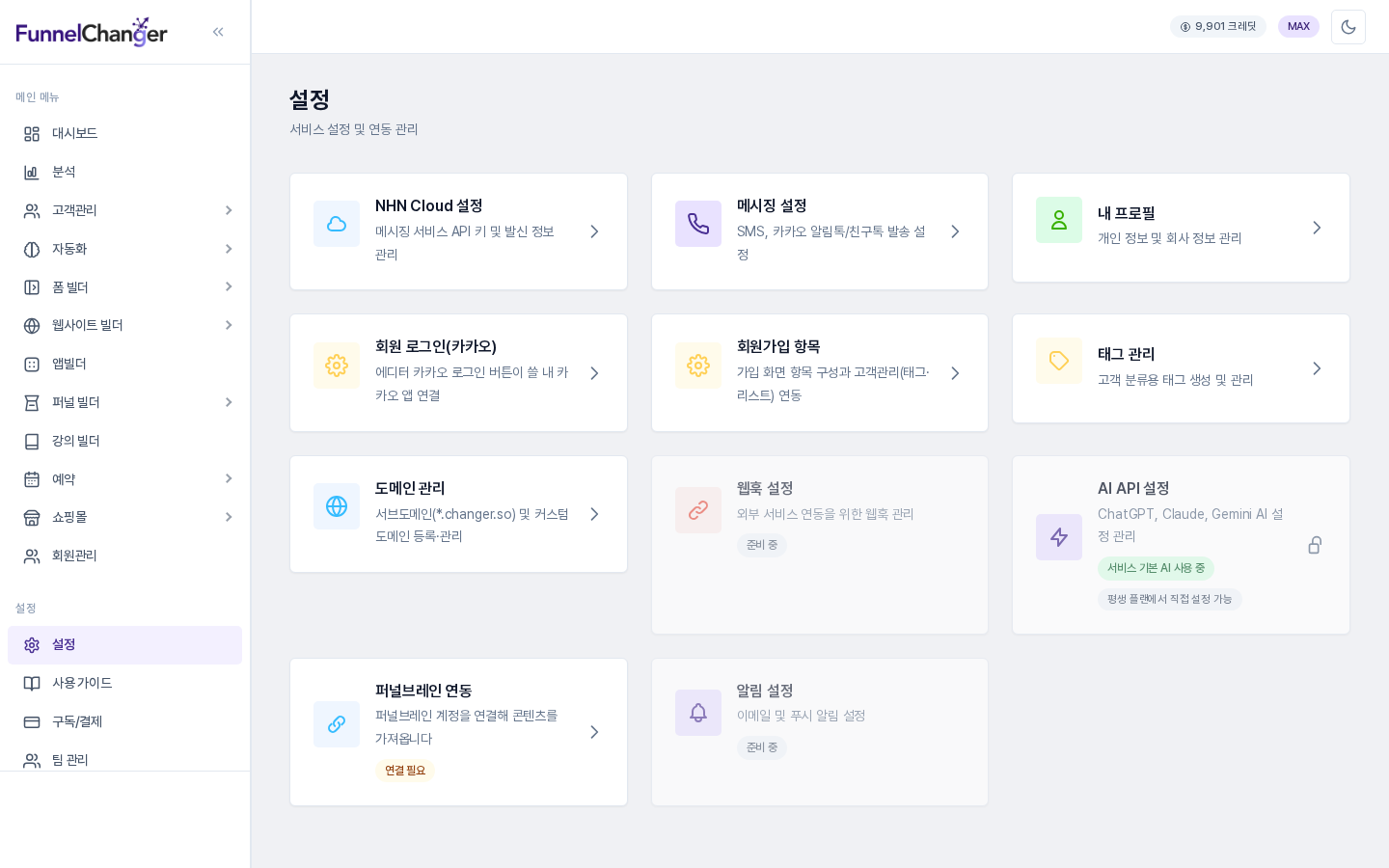Click the 설정 gear icon in sidebar
Screen dimensions: 1389x868
tap(32, 645)
